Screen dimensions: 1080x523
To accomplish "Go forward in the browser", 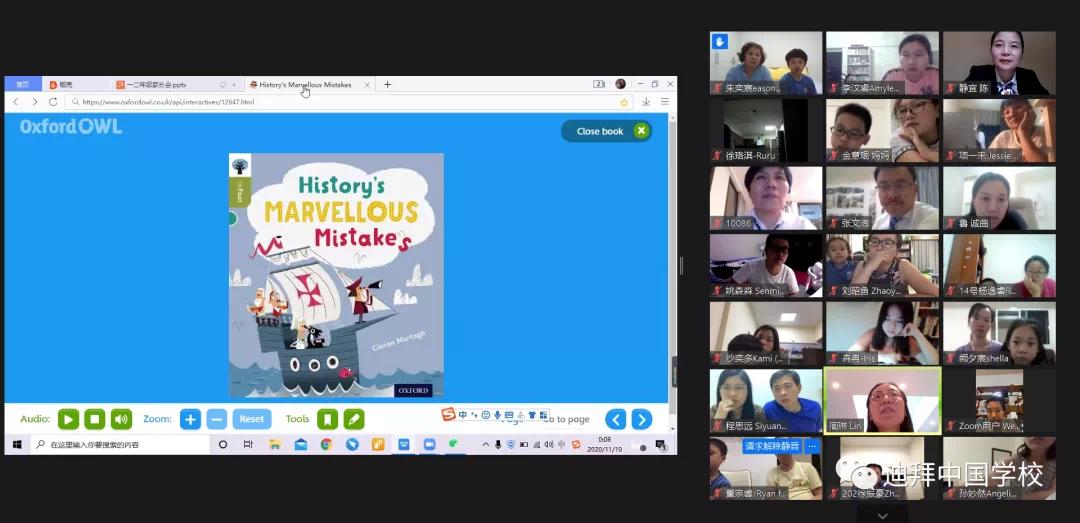I will [x=34, y=101].
